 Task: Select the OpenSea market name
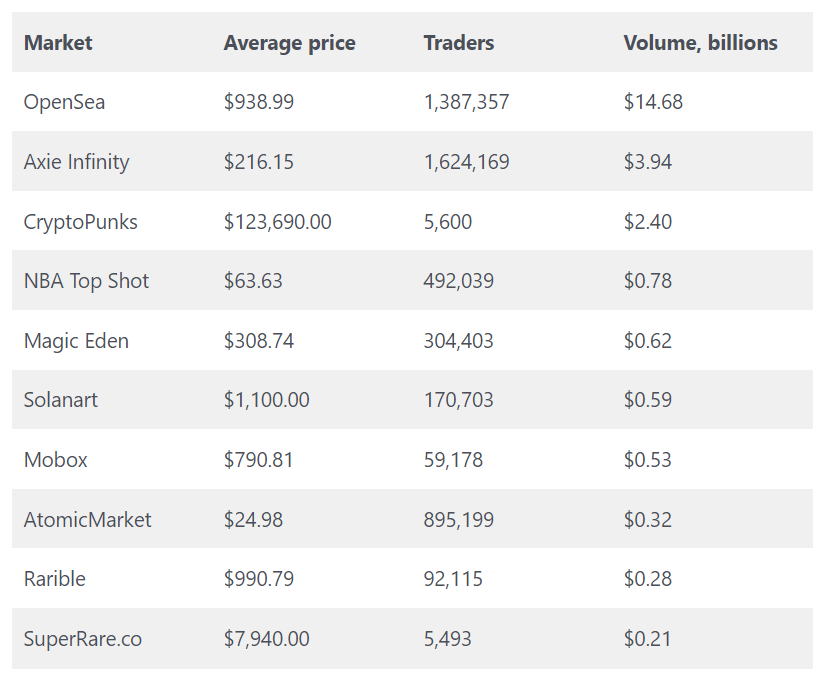[64, 102]
